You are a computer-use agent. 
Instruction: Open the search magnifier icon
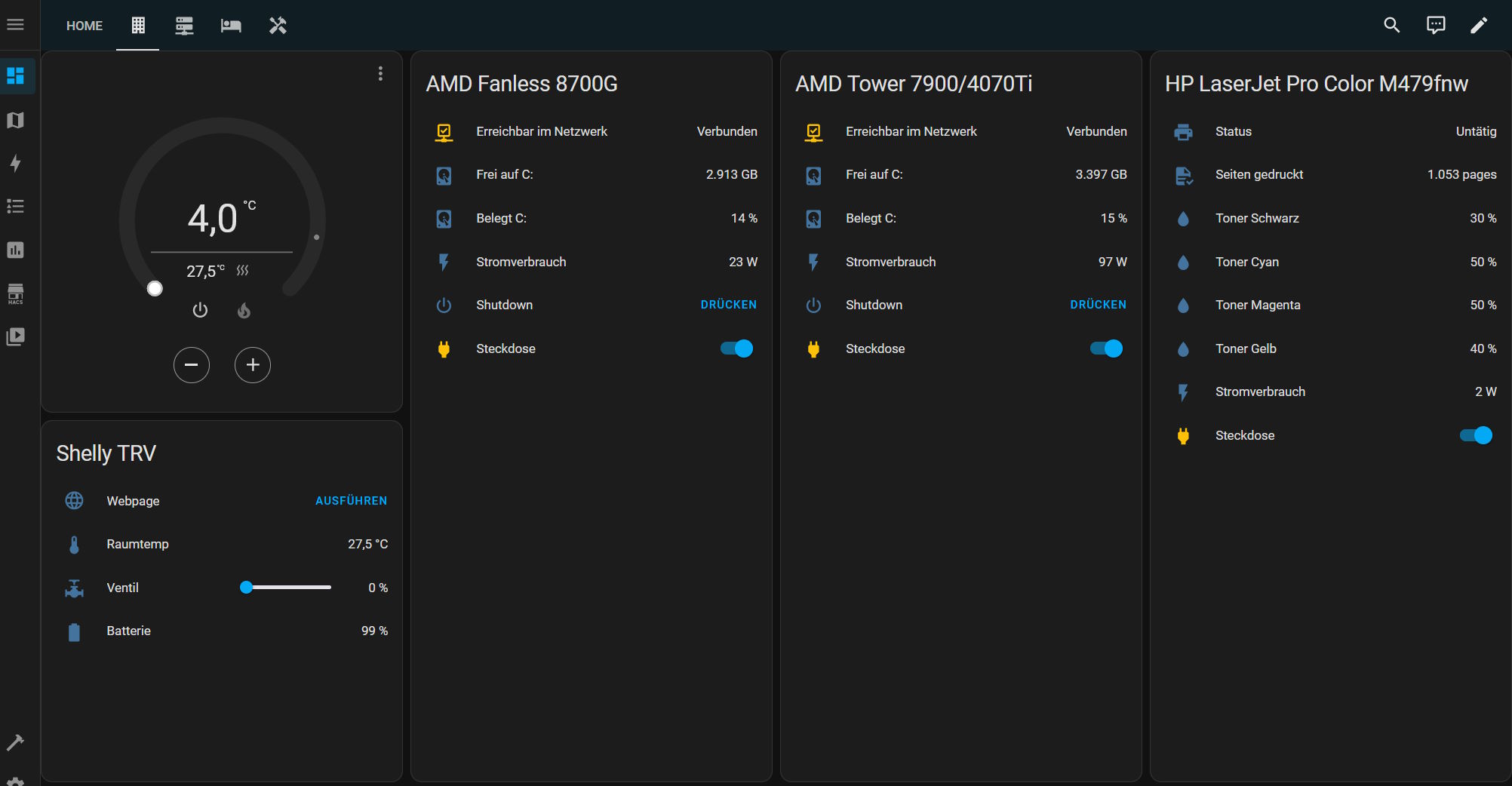point(1391,26)
